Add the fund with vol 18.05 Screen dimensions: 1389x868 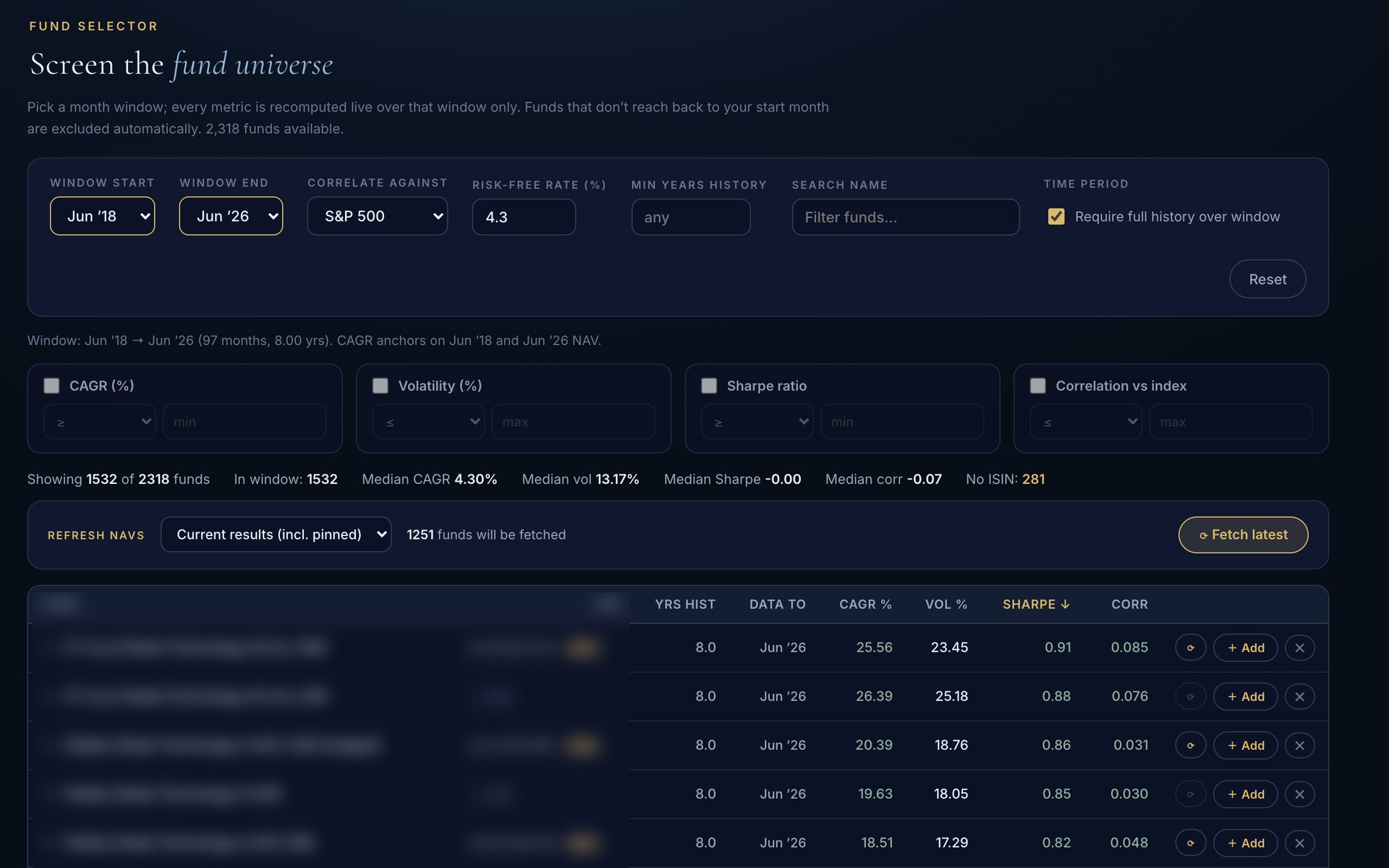[x=1245, y=794]
